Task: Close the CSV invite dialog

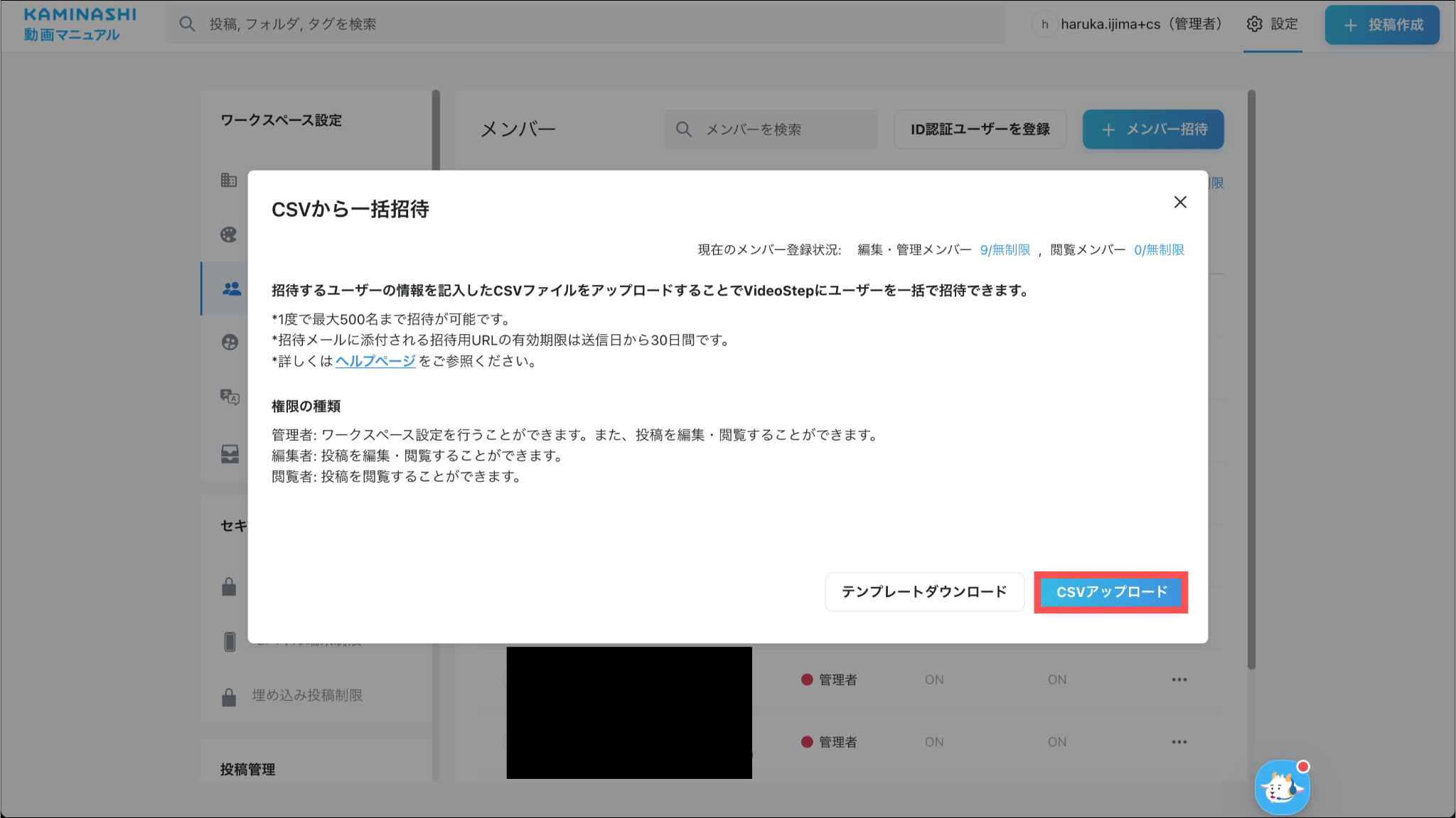Action: click(1180, 203)
